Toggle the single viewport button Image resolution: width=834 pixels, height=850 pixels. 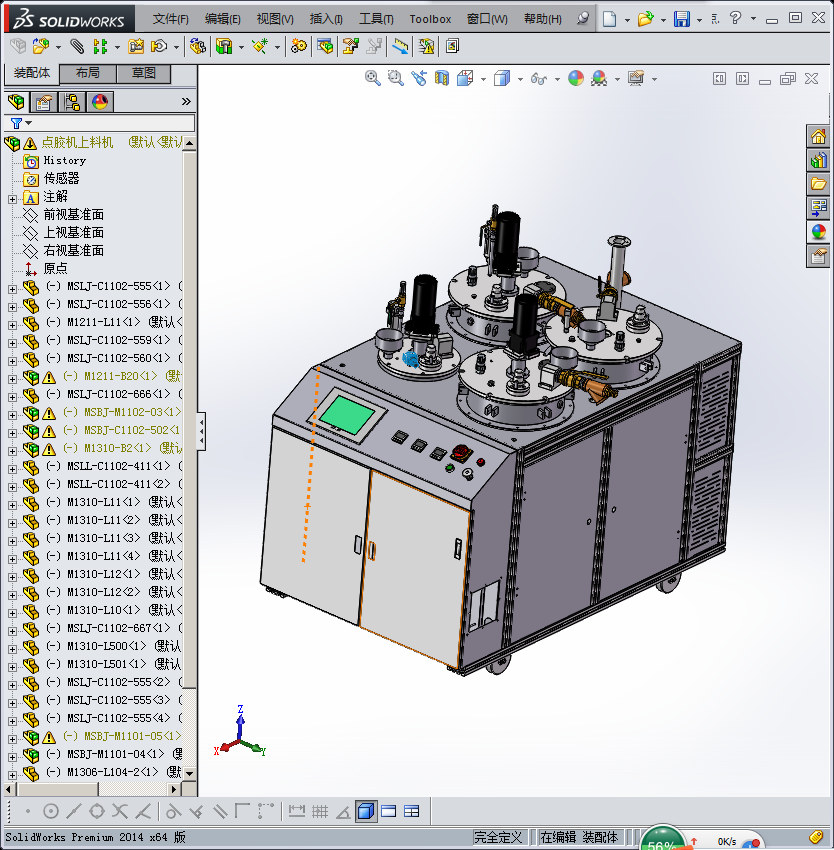pyautogui.click(x=366, y=812)
